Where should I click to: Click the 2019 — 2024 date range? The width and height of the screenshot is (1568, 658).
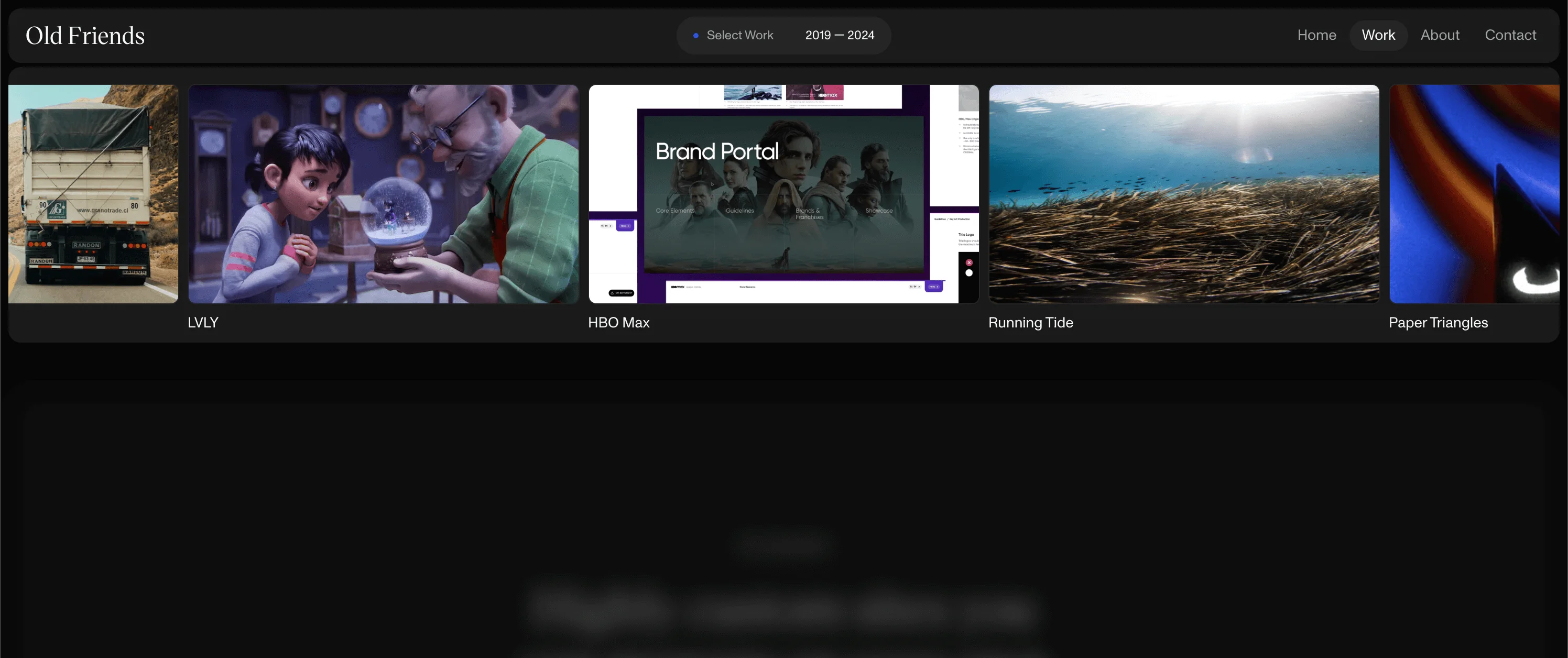click(x=840, y=35)
